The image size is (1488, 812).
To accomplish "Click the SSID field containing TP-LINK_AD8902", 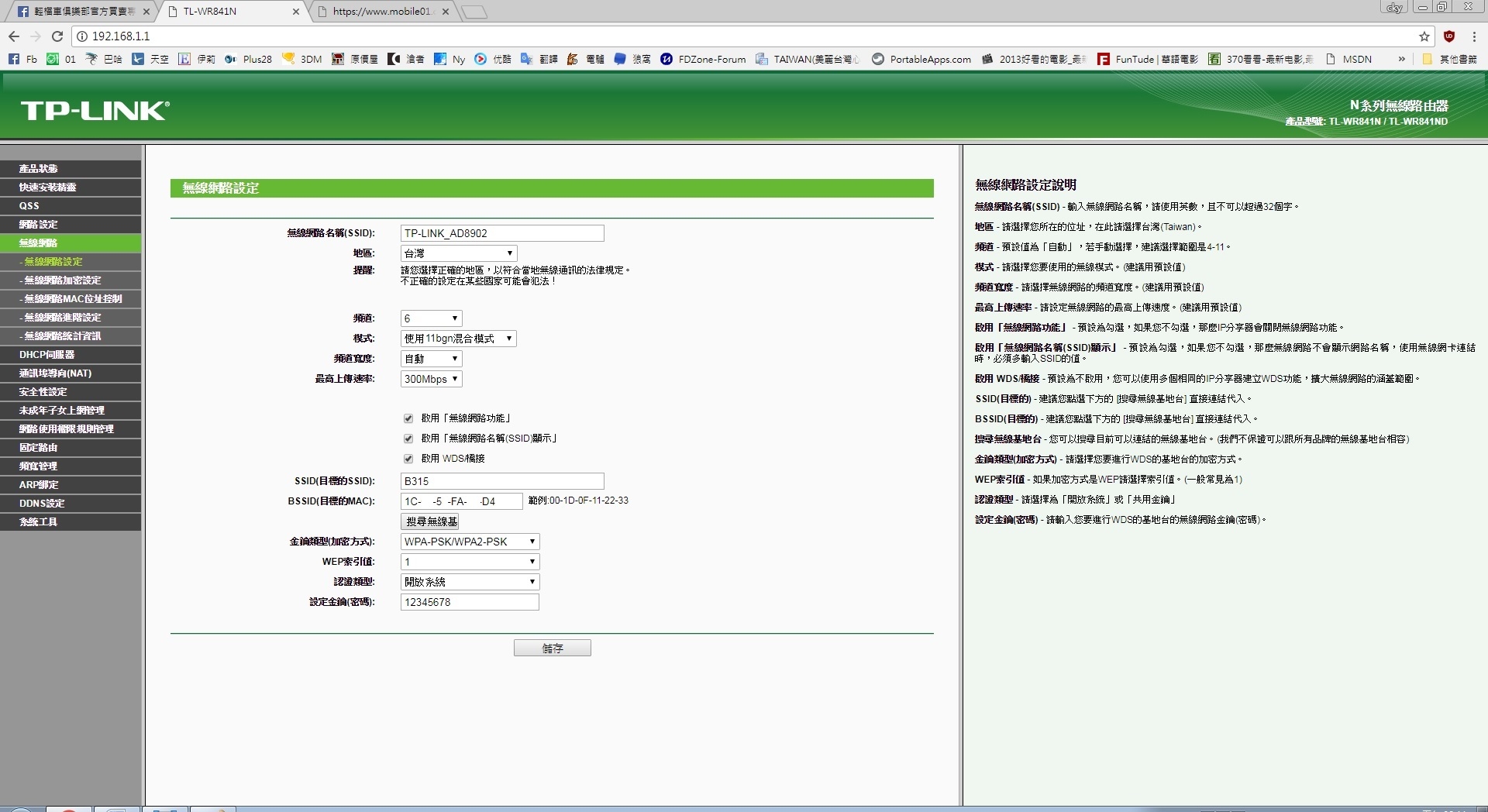I will click(x=502, y=233).
